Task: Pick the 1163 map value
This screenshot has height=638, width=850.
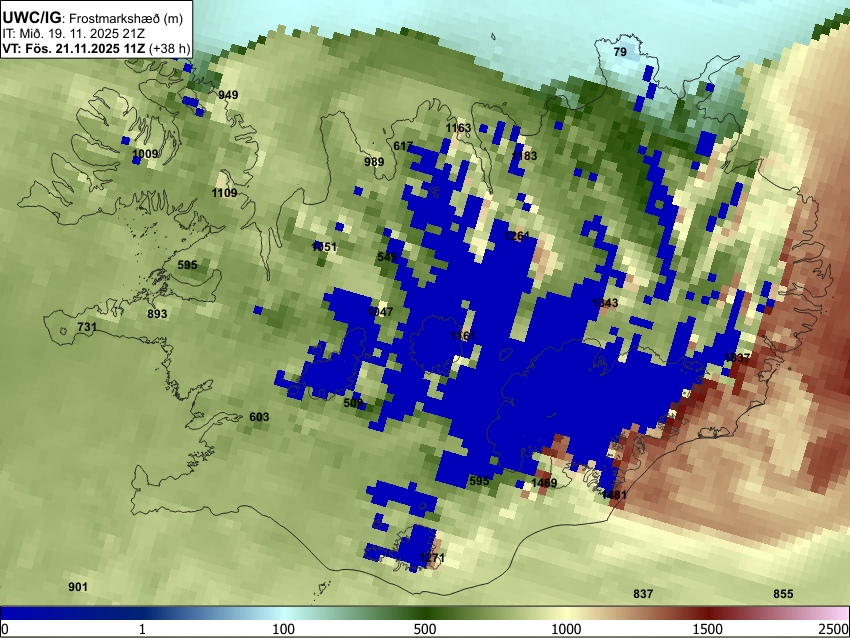Action: pos(459,128)
